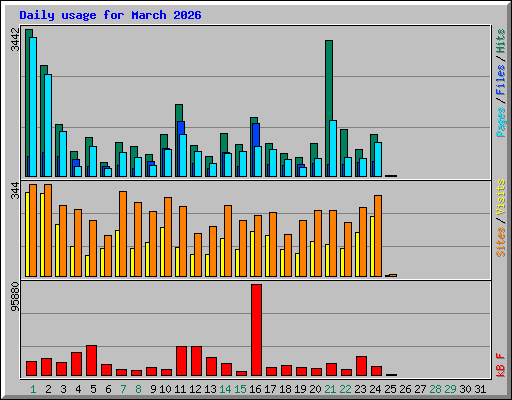Click the 'Hits' legend label
Image resolution: width=512 pixels, height=400 pixels.
[501, 41]
